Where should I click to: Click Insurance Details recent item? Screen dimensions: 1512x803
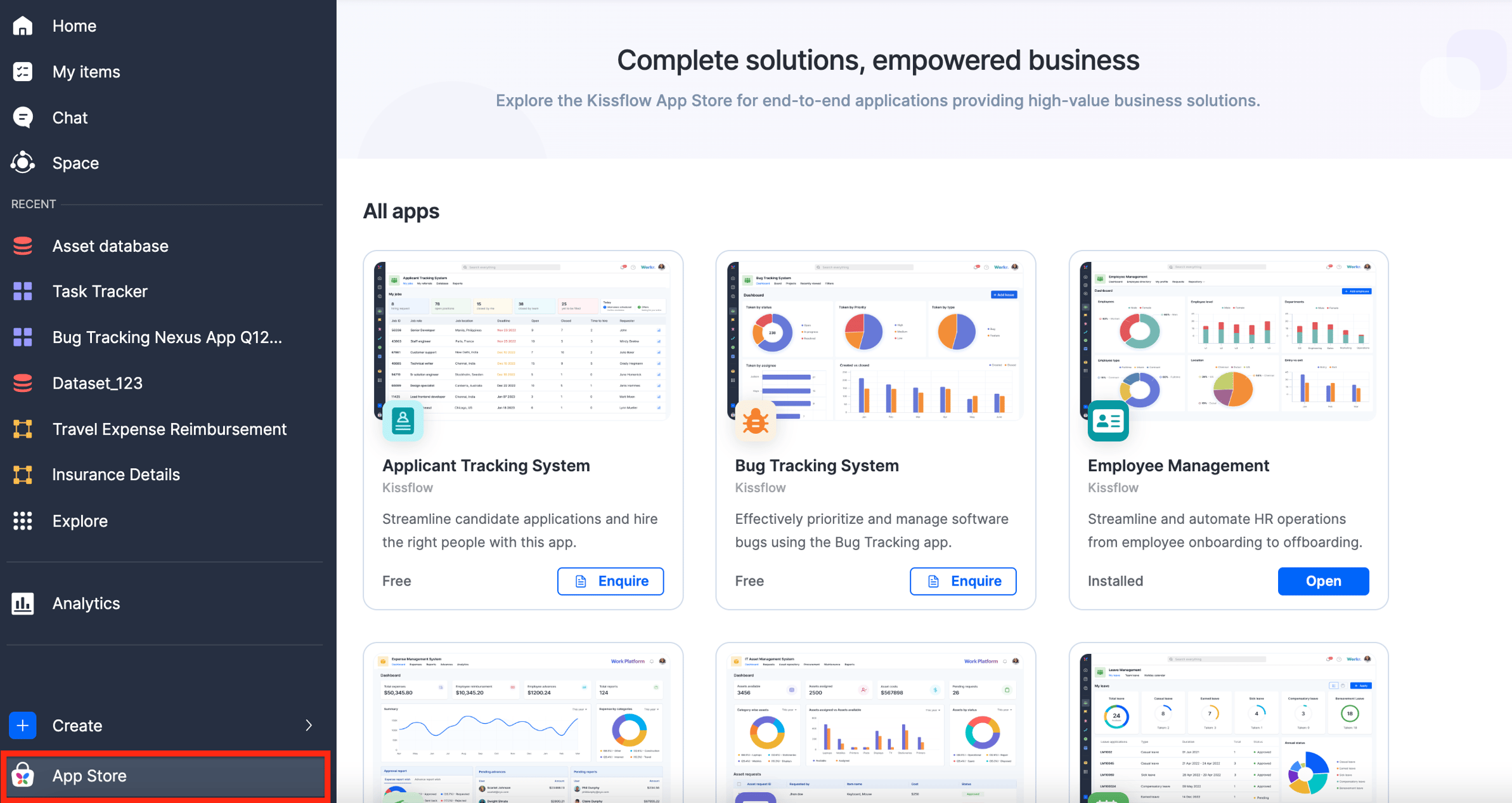(116, 474)
